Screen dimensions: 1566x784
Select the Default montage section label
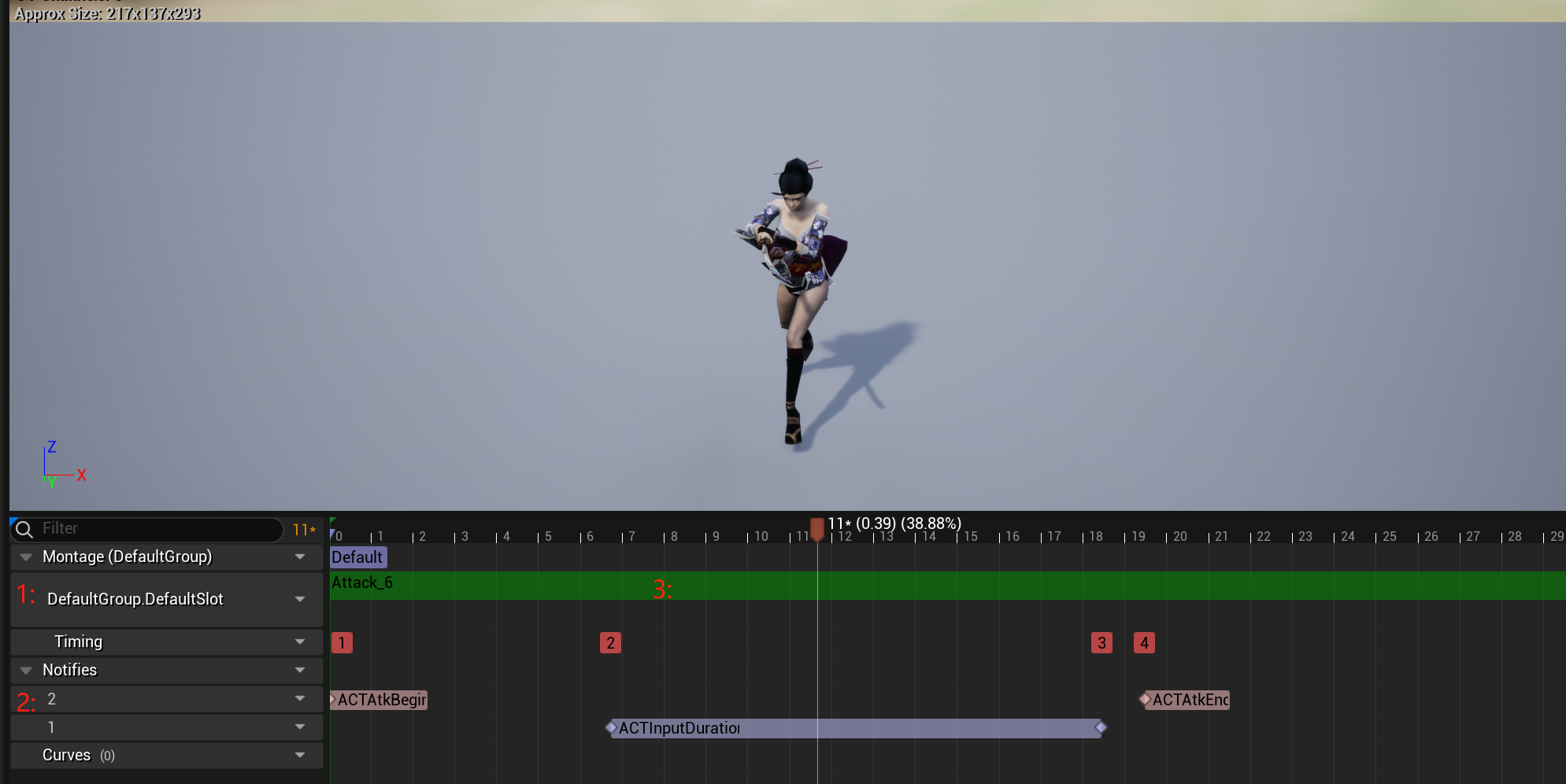point(357,557)
